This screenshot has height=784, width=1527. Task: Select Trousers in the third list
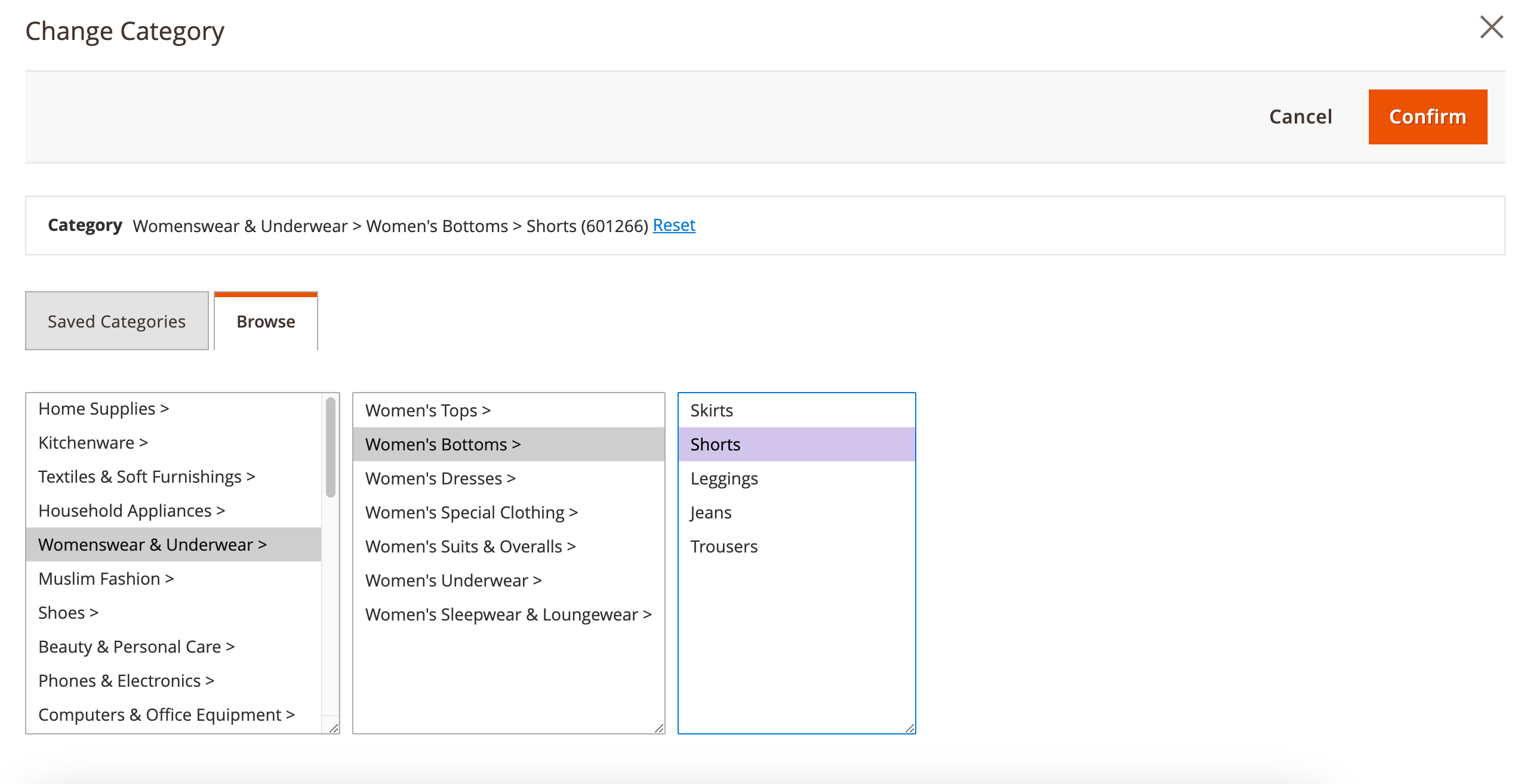[x=724, y=547]
